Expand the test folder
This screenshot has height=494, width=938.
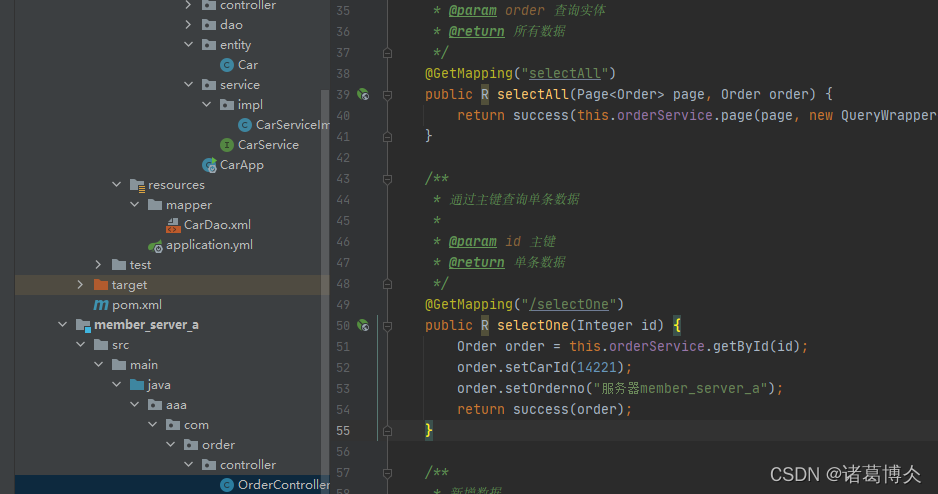[x=99, y=265]
